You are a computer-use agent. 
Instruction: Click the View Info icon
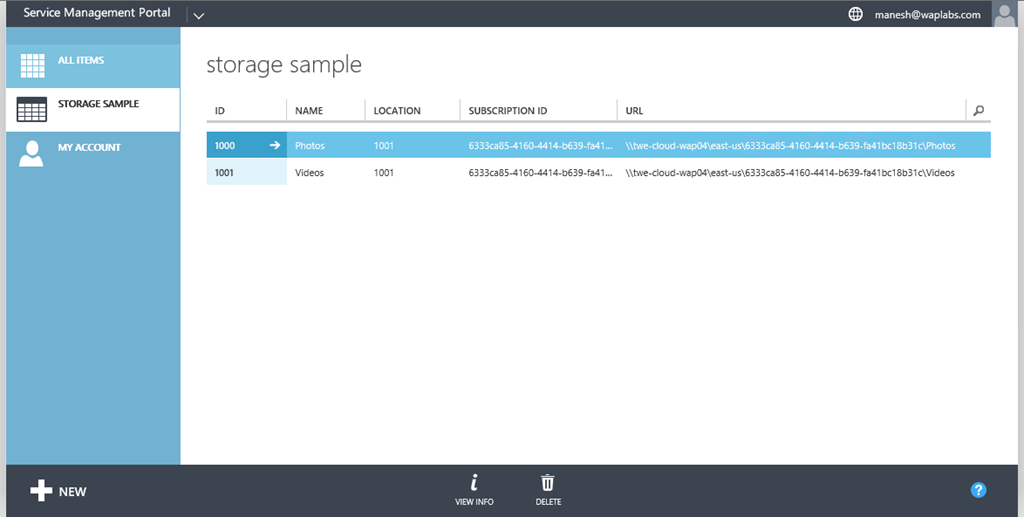pos(473,483)
